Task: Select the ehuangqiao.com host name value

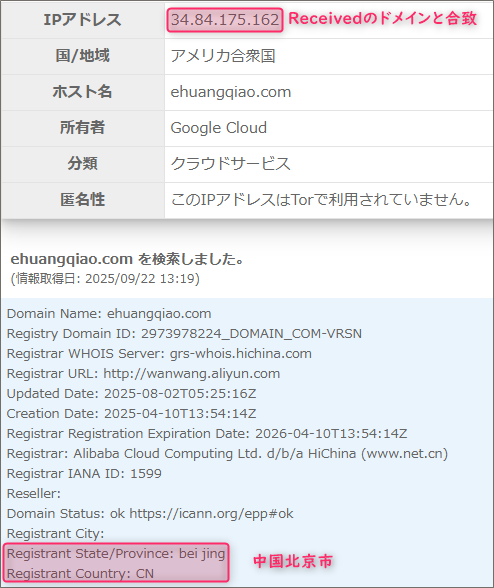Action: (x=231, y=92)
